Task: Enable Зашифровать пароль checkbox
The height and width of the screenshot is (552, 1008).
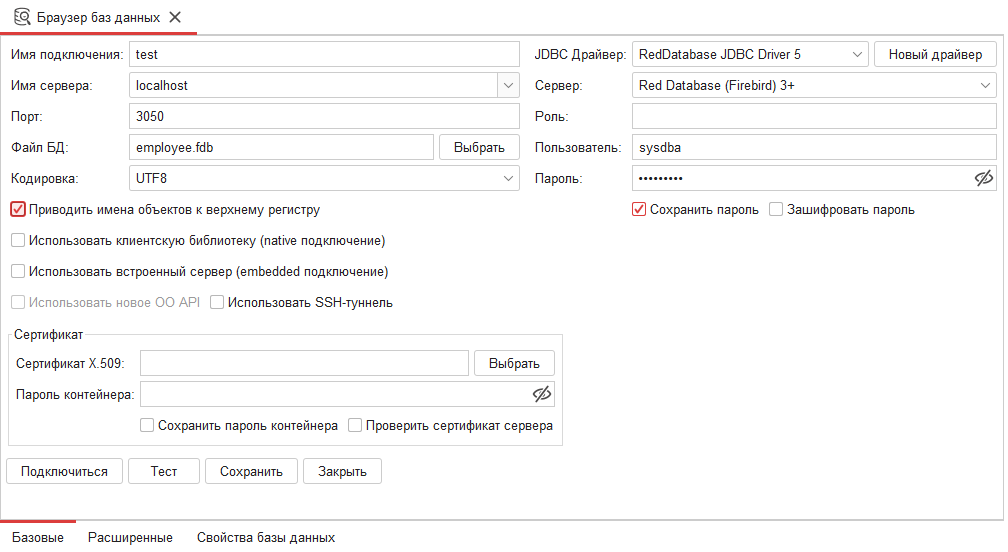Action: click(x=776, y=210)
